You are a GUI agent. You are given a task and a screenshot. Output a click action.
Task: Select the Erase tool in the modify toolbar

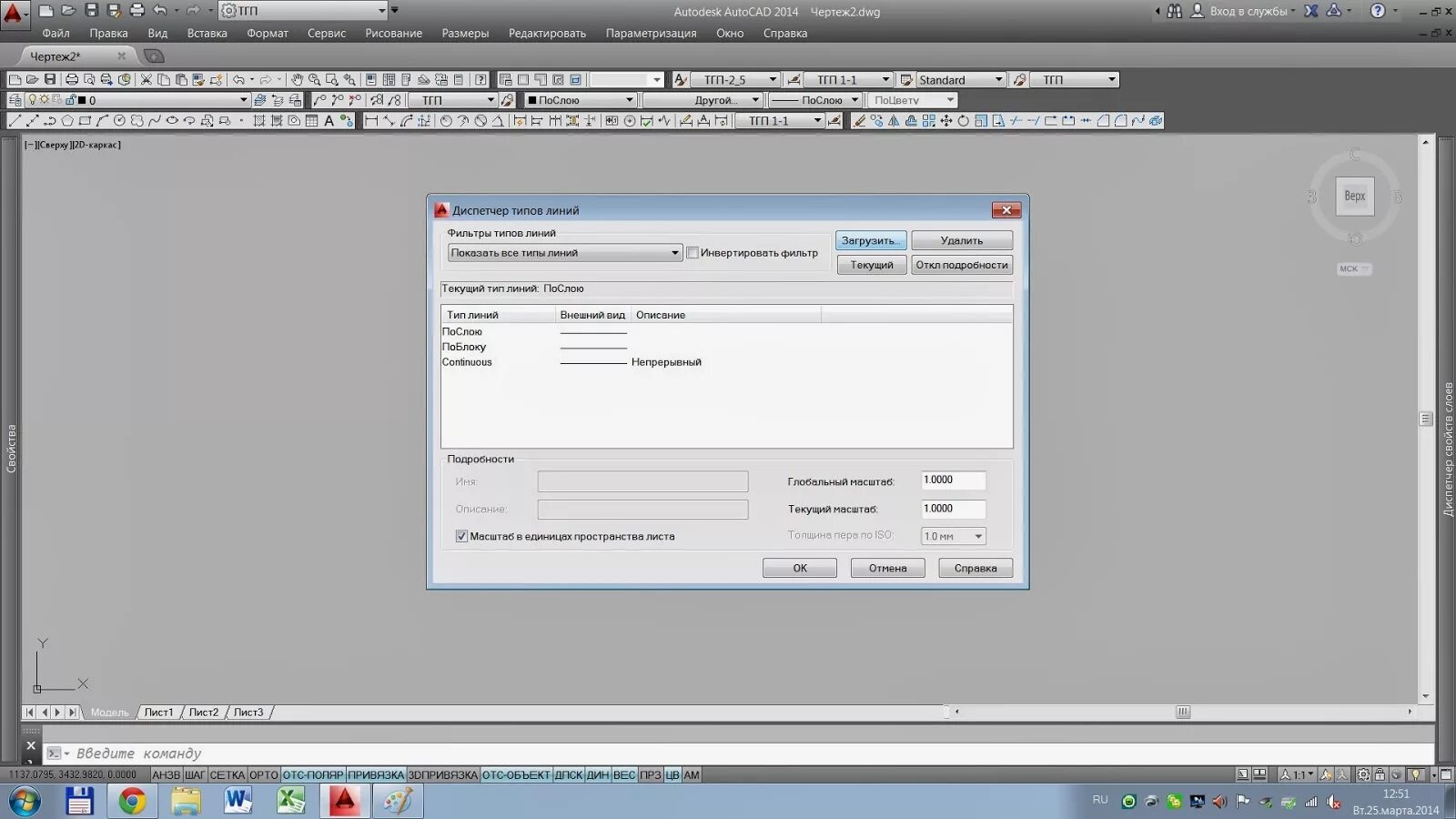[859, 121]
